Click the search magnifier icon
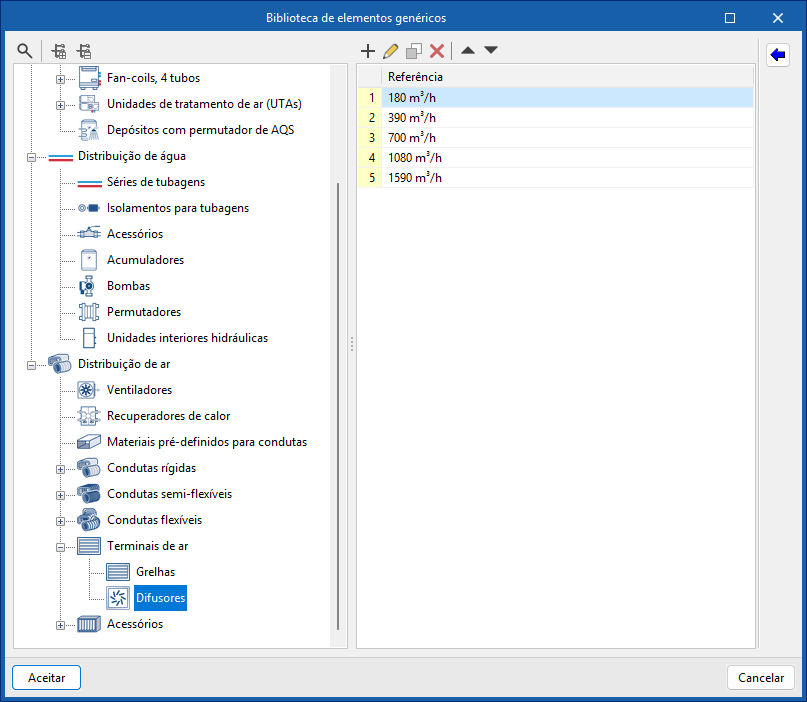807x702 pixels. (x=25, y=50)
